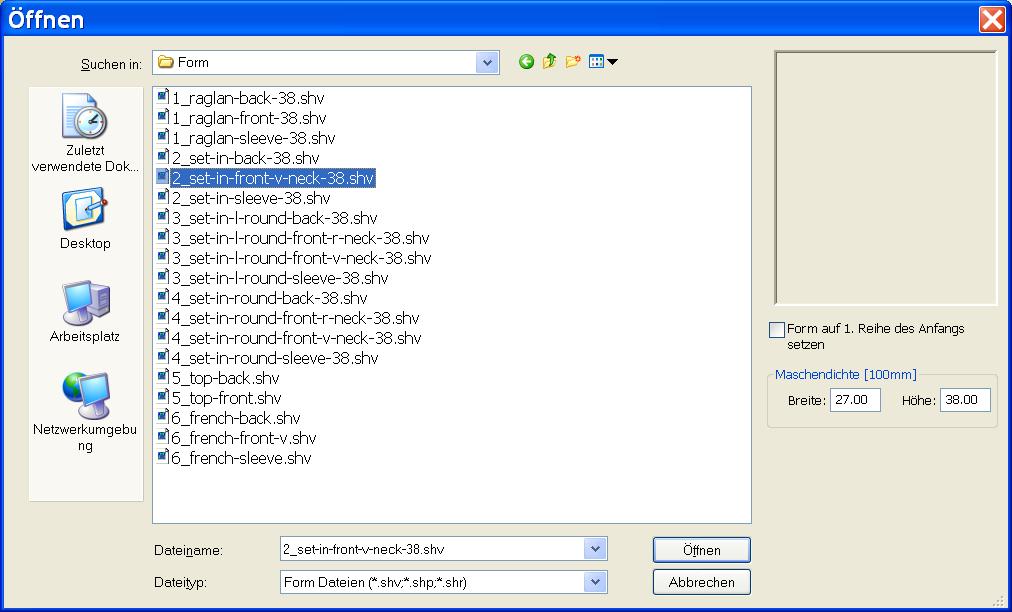Select file 1_raglan-back-38.shv
Viewport: 1012px width, 612px height.
pyautogui.click(x=248, y=98)
